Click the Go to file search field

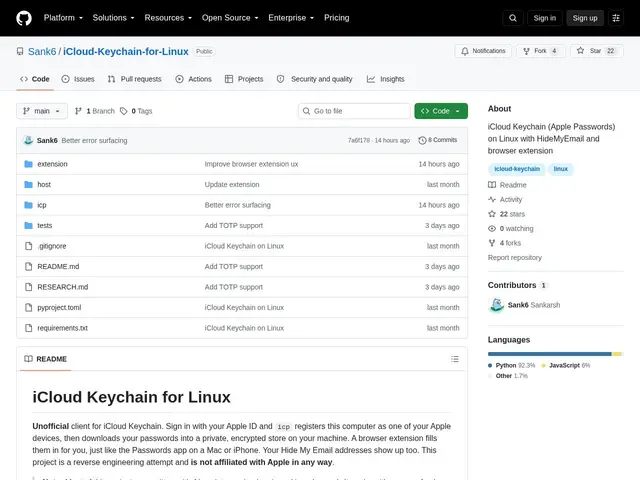click(354, 111)
